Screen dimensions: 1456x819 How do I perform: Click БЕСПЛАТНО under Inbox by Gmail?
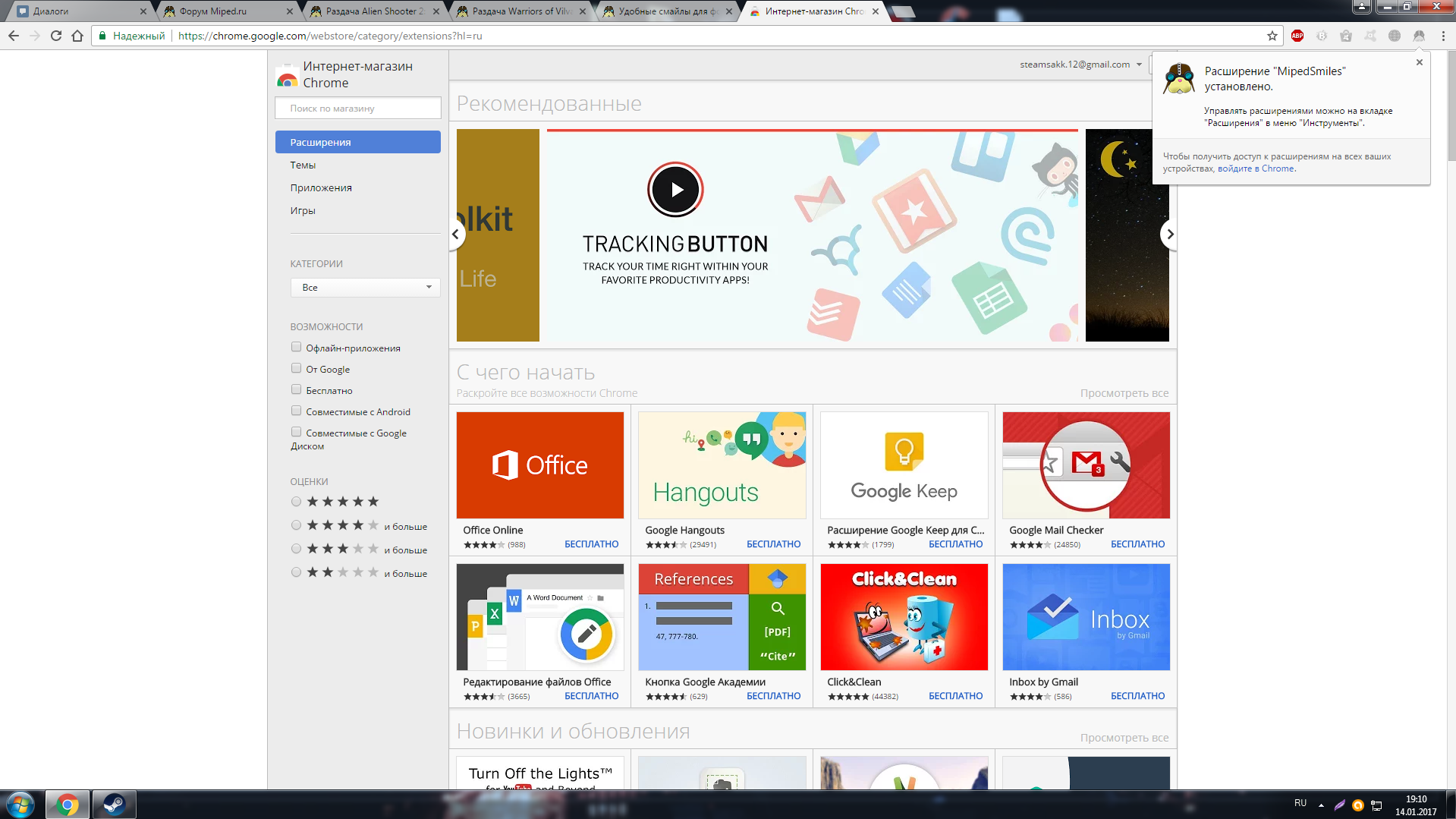coord(1138,696)
